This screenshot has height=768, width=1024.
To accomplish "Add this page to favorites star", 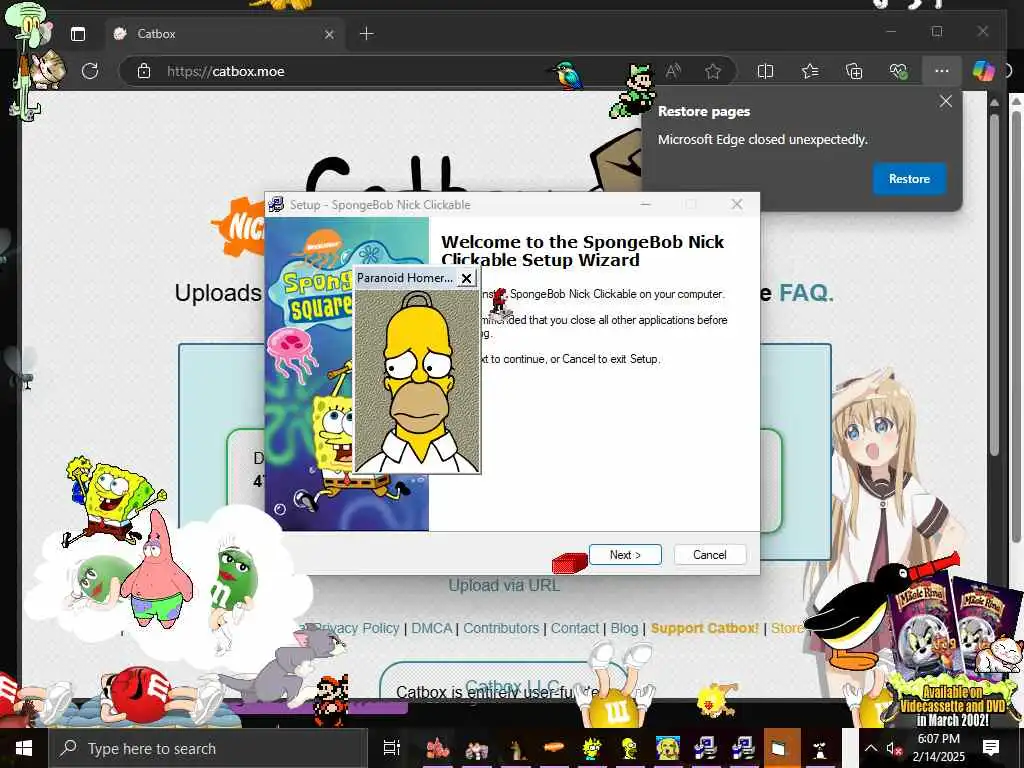I will tap(712, 71).
